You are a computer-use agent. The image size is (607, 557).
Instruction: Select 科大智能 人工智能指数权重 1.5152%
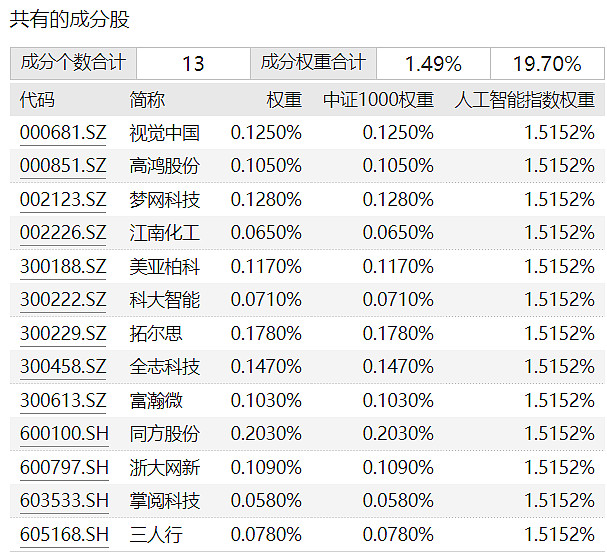coord(559,300)
